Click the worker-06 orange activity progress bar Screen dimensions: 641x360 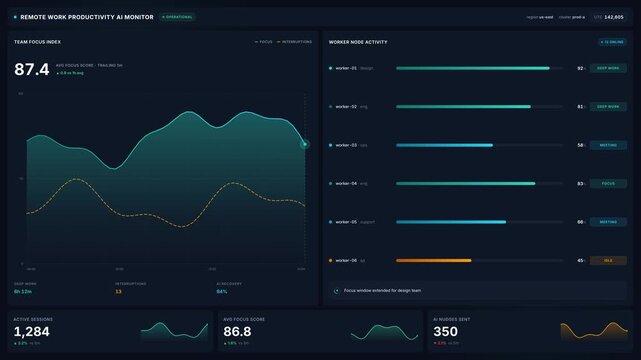pos(479,260)
